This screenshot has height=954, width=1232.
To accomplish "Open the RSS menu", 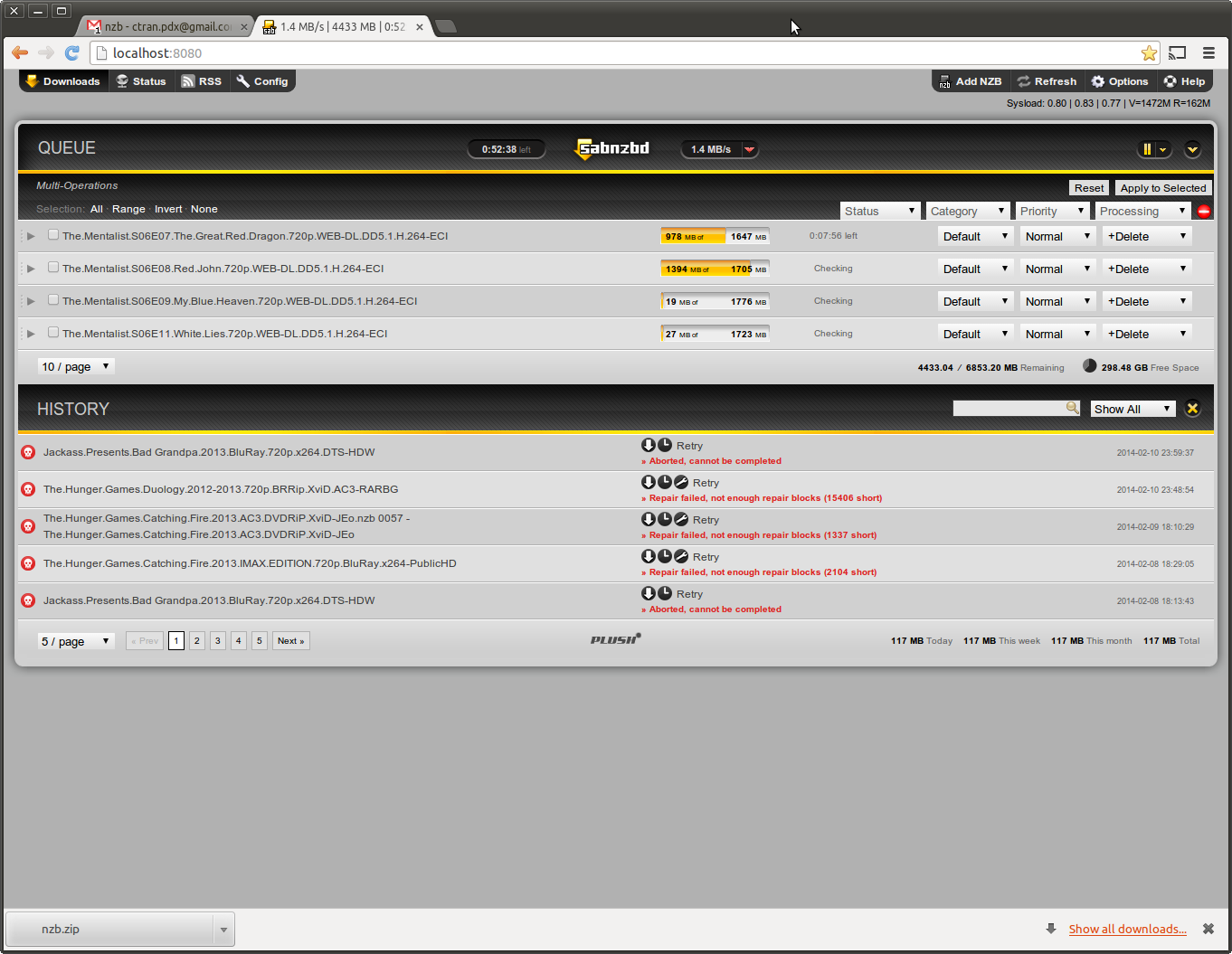I will (x=201, y=81).
